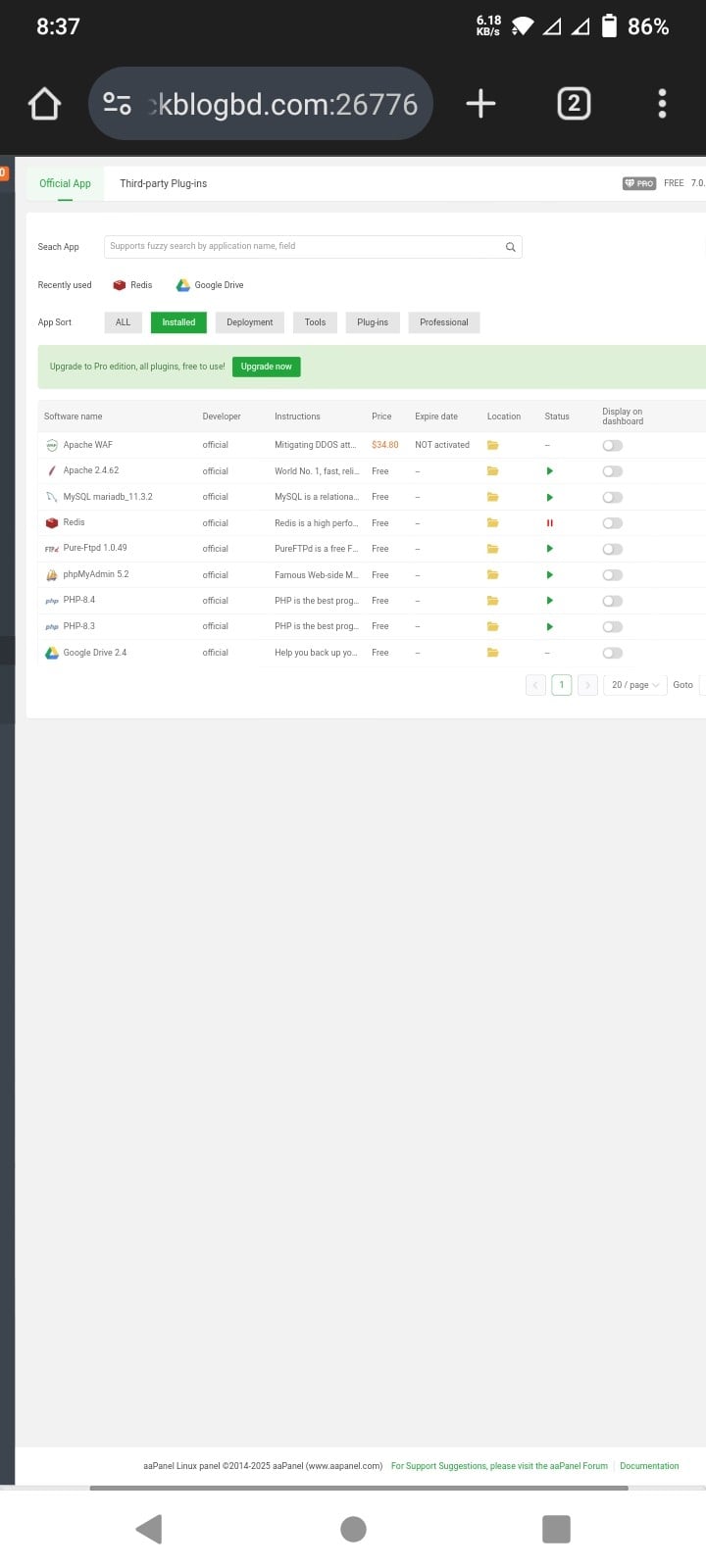Open folder location for PHP-8.3

coord(493,626)
